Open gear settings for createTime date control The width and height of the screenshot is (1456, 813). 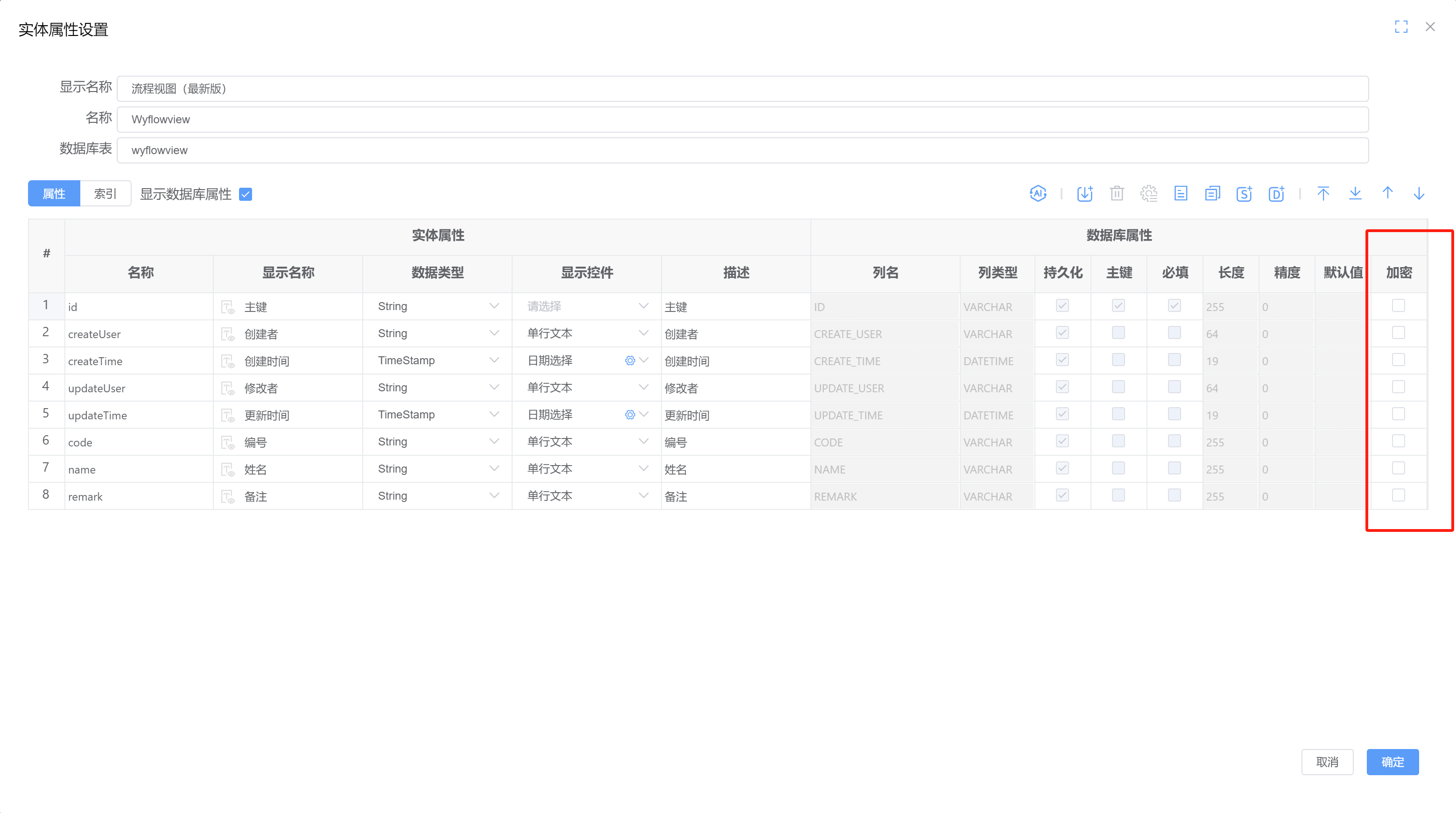pyautogui.click(x=630, y=361)
